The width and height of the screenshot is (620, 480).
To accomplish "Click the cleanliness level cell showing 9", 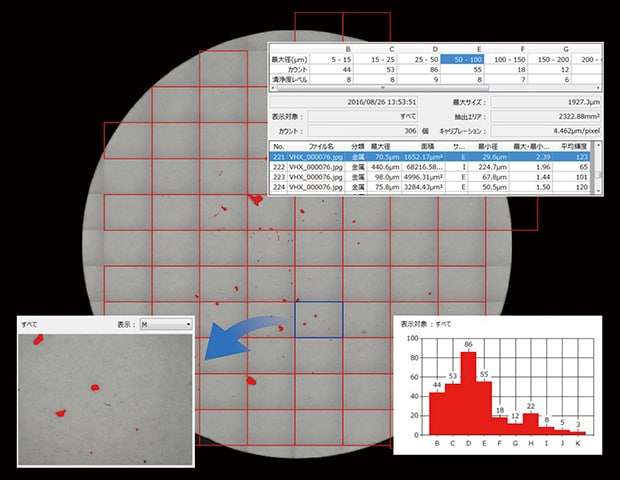I will point(418,79).
